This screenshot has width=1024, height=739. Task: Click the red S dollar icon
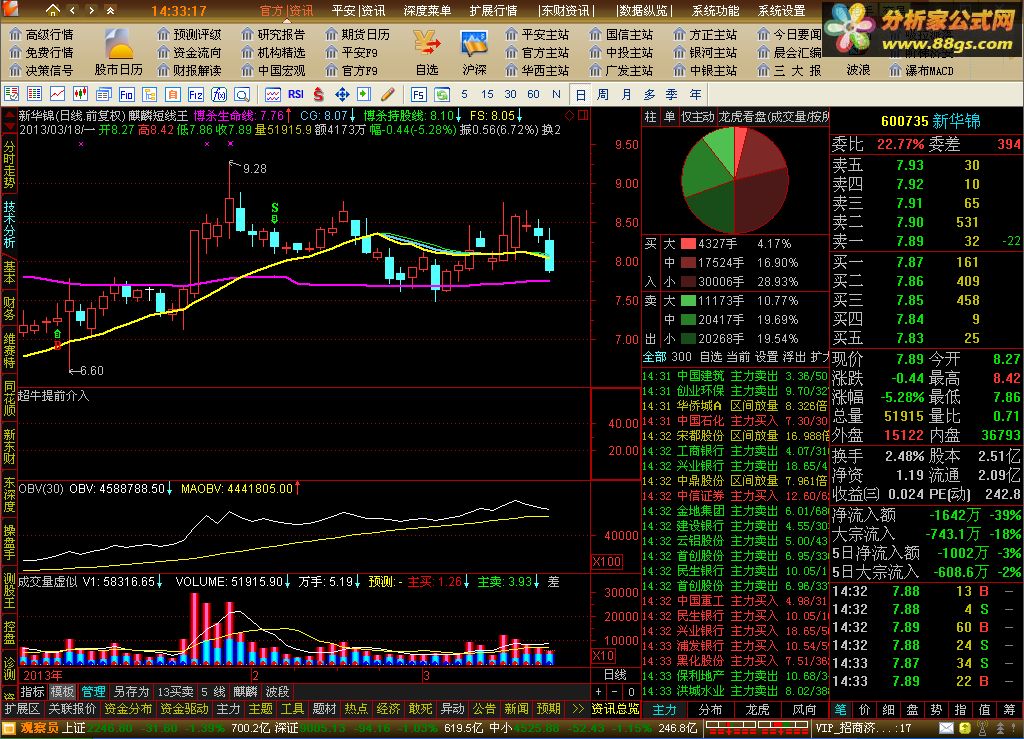click(318, 94)
